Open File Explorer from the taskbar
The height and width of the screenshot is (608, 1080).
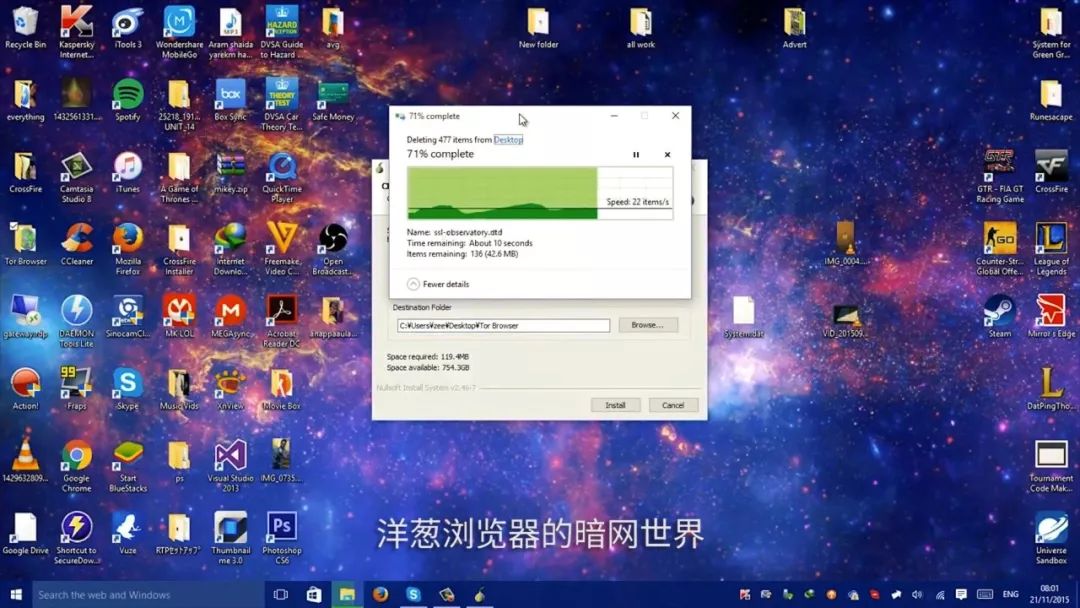(347, 594)
